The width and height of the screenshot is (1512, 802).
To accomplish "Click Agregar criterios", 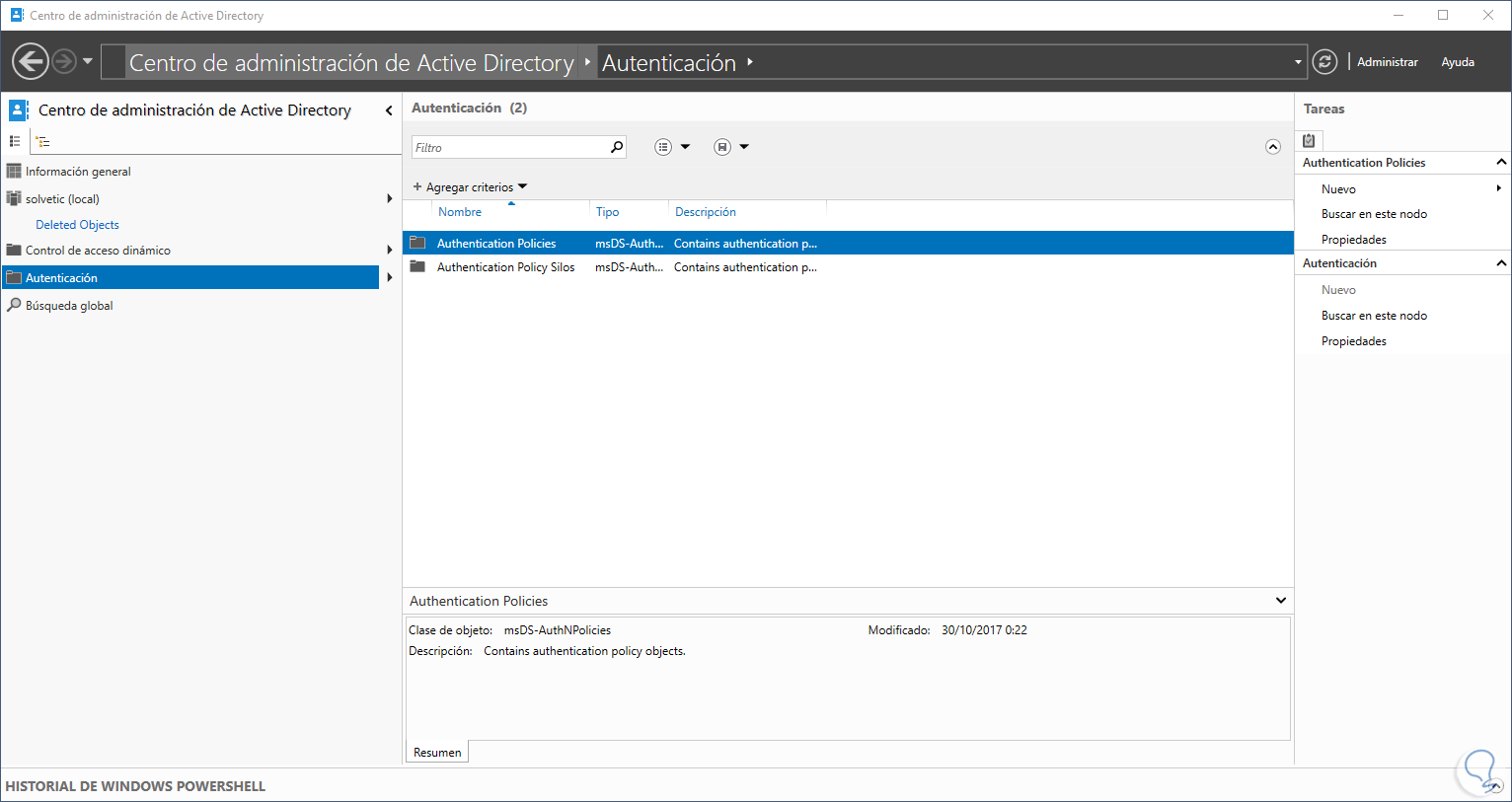I will click(x=470, y=187).
